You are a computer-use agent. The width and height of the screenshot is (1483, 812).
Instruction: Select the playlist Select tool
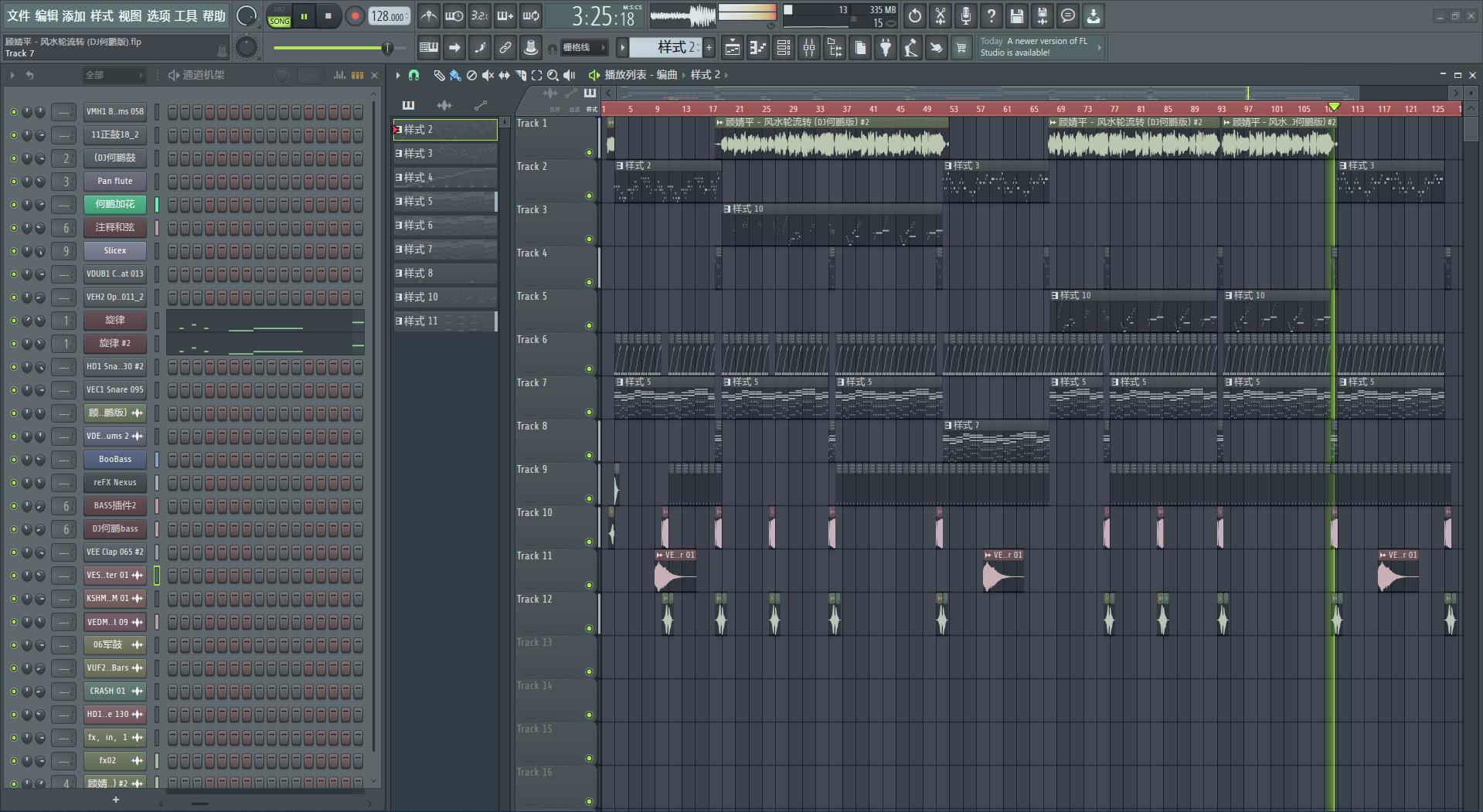[x=536, y=75]
